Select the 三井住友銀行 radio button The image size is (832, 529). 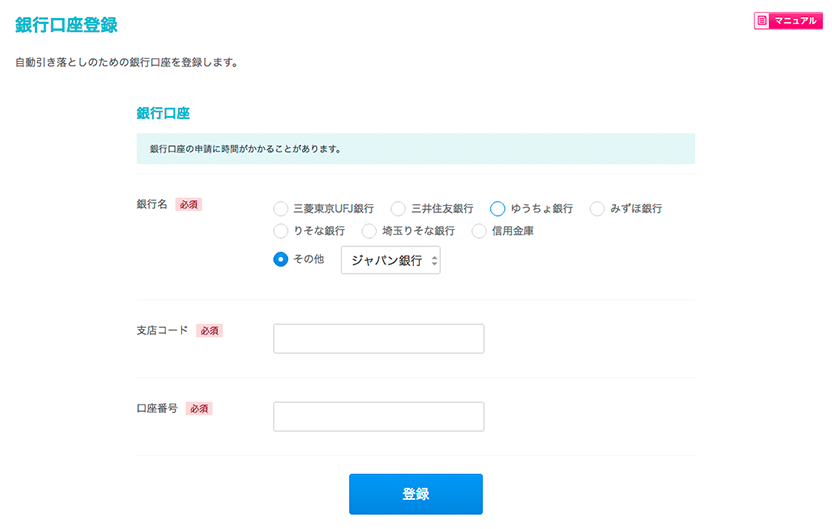(398, 209)
